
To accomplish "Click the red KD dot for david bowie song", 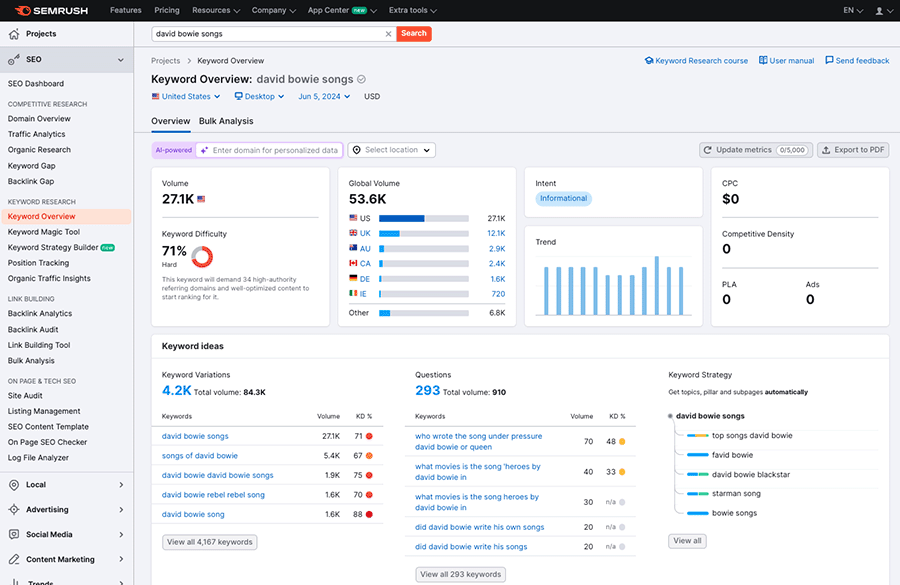I will click(369, 514).
